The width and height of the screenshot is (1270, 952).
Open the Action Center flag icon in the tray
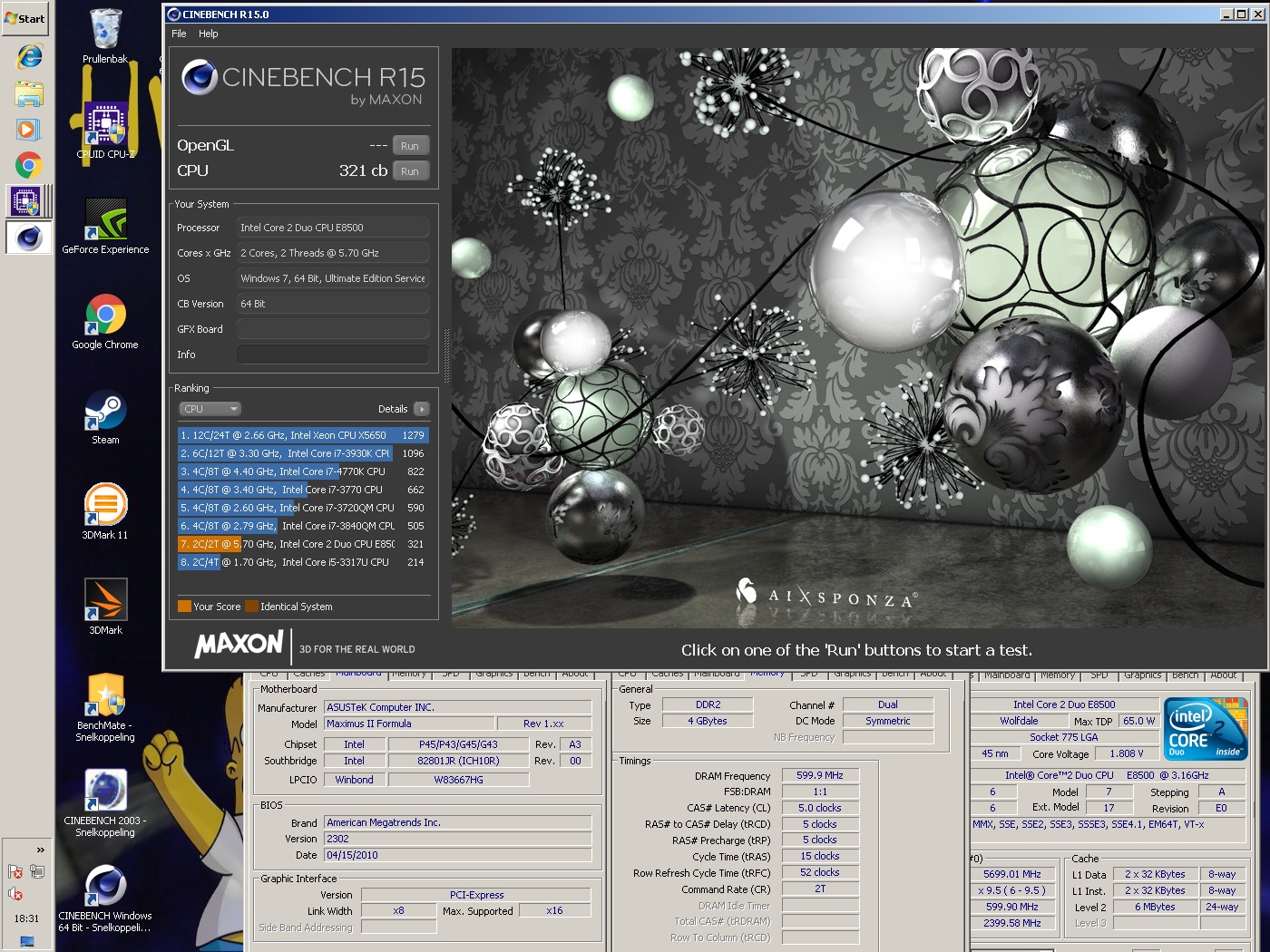(15, 871)
